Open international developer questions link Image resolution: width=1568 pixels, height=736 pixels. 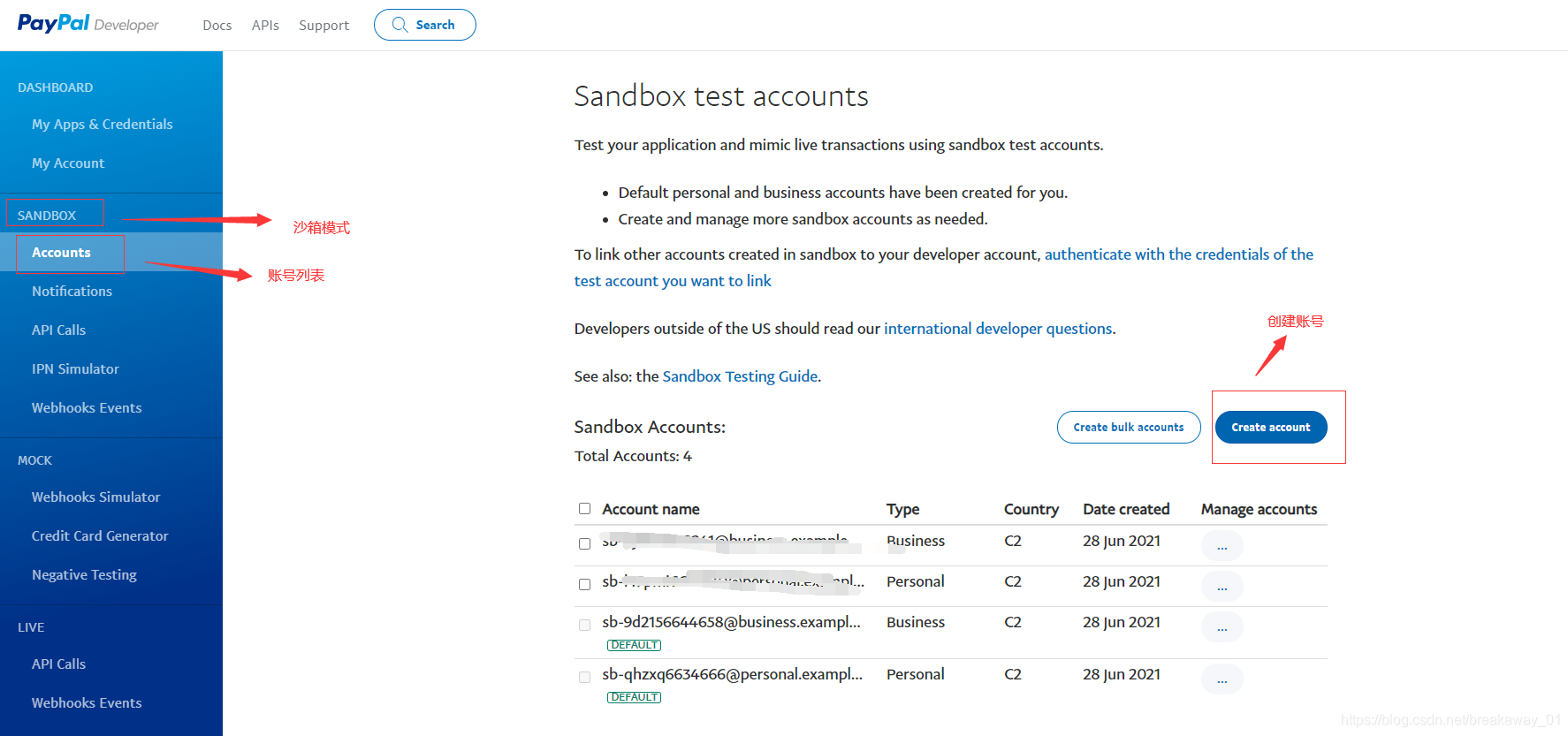click(x=998, y=329)
